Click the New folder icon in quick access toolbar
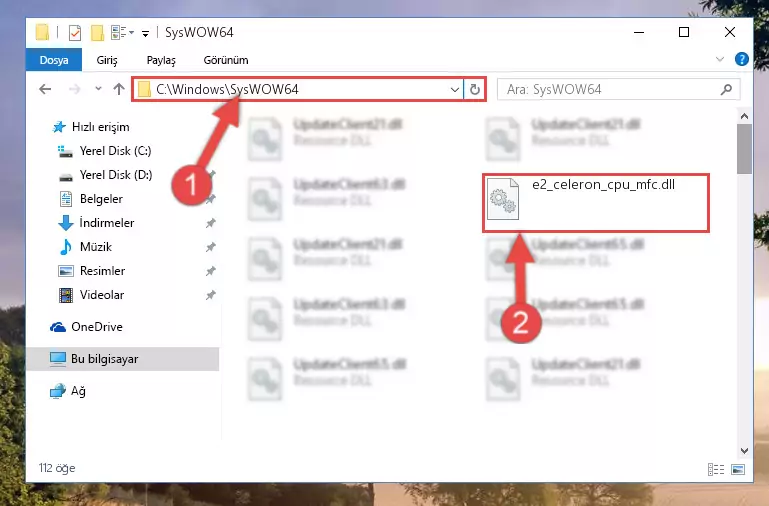 tap(97, 33)
